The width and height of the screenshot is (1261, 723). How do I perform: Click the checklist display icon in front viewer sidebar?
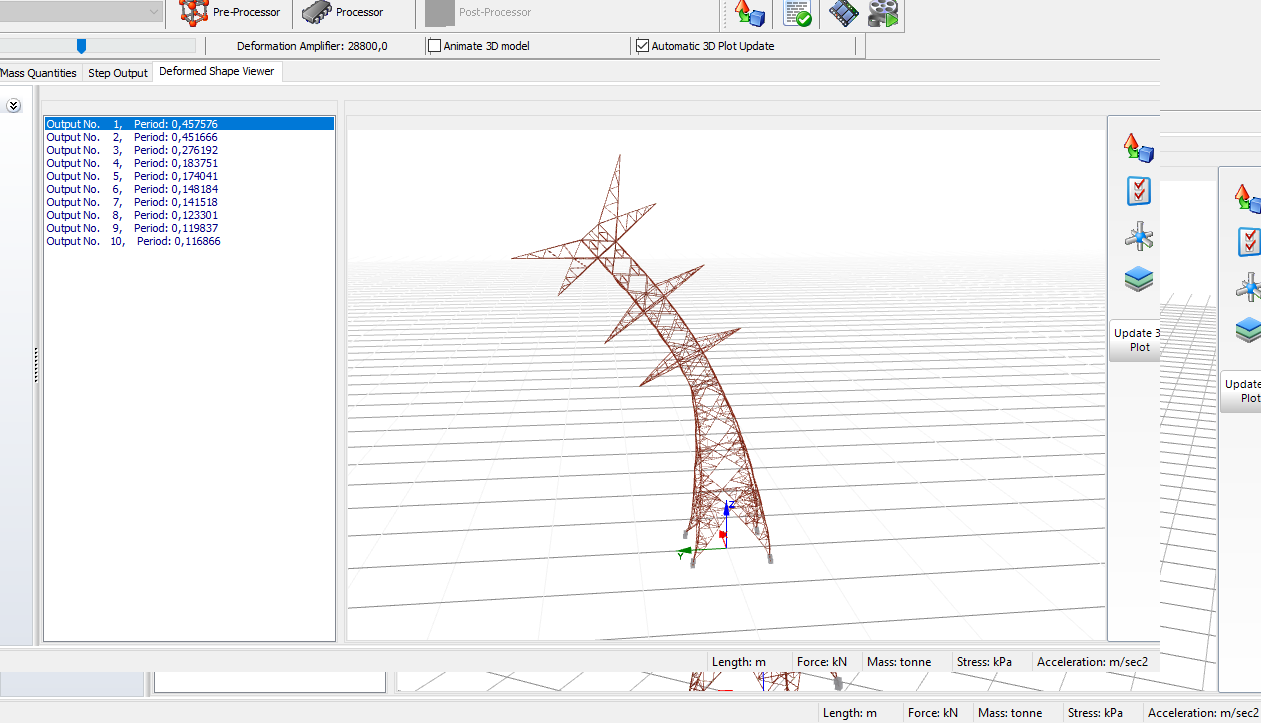point(1139,191)
